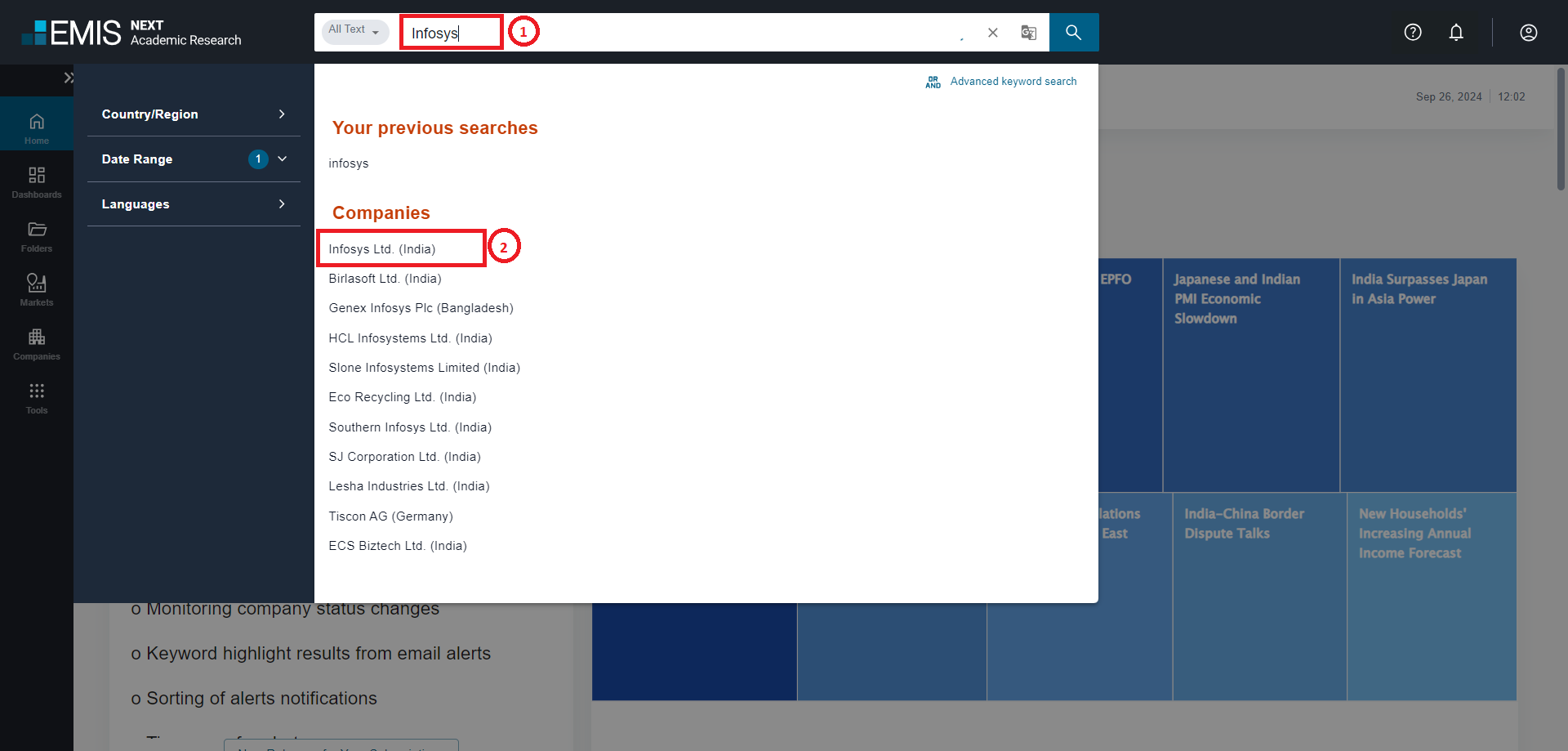The height and width of the screenshot is (751, 1568).
Task: Select ECS Biztech Ltd. (India)
Action: point(398,546)
